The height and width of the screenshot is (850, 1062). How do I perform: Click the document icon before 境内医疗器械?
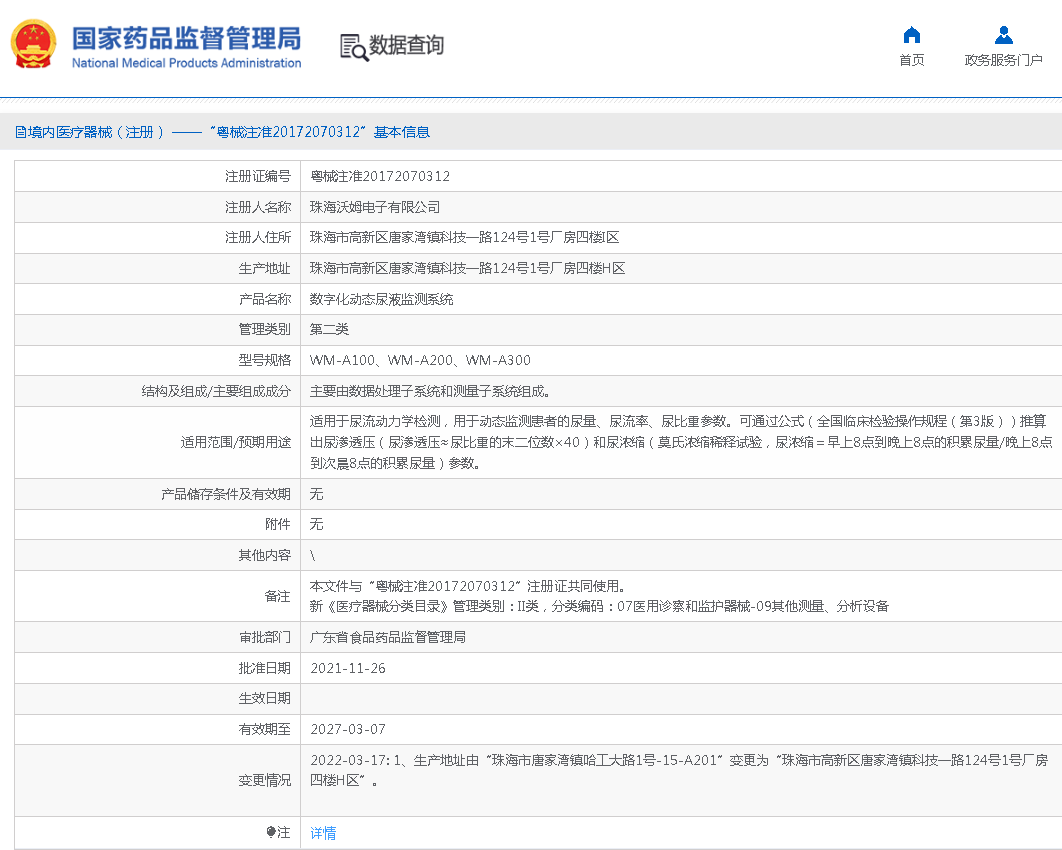tap(20, 132)
